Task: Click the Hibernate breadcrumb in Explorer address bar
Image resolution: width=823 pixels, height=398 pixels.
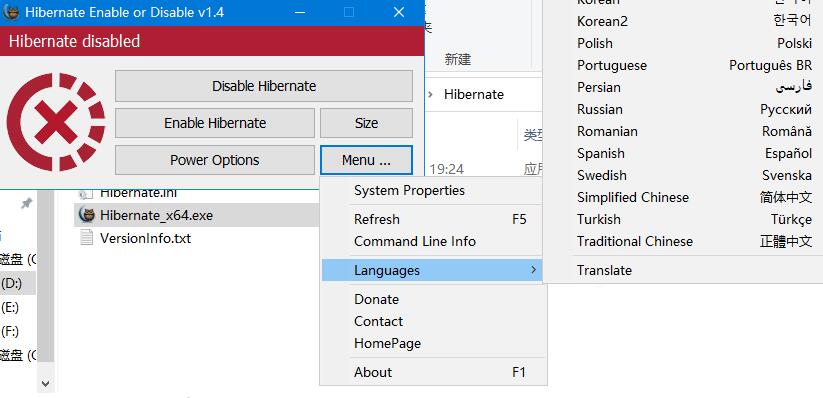Action: [473, 95]
